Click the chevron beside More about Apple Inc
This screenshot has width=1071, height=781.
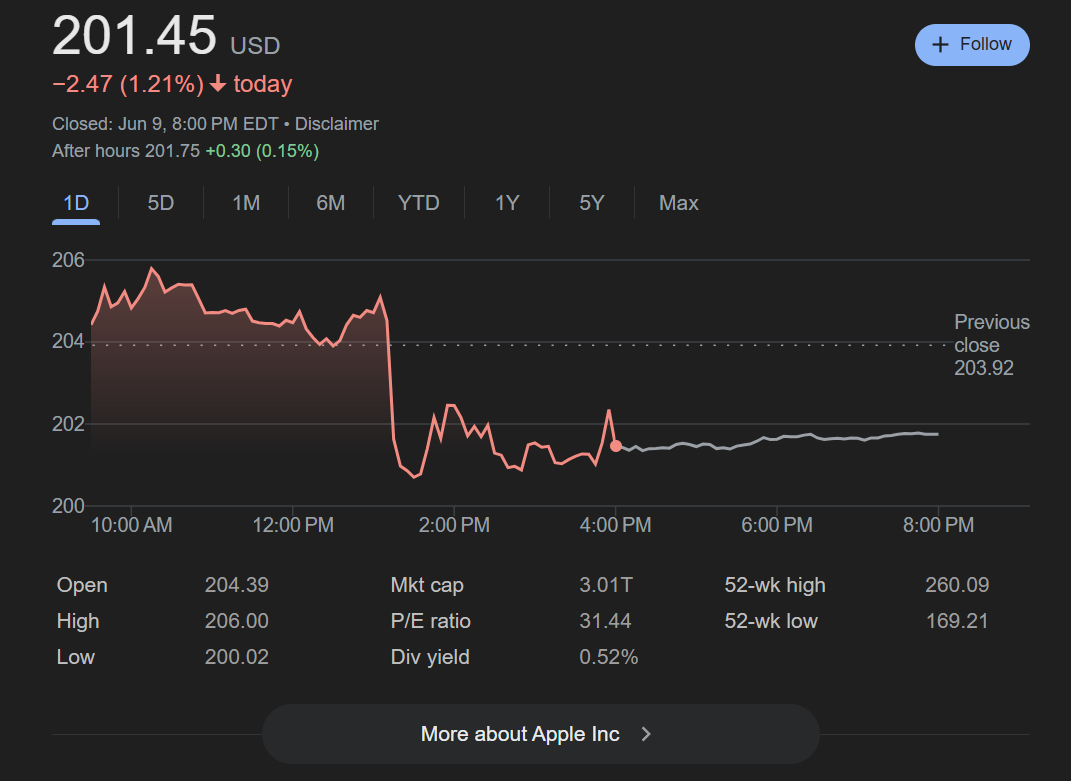tap(646, 734)
